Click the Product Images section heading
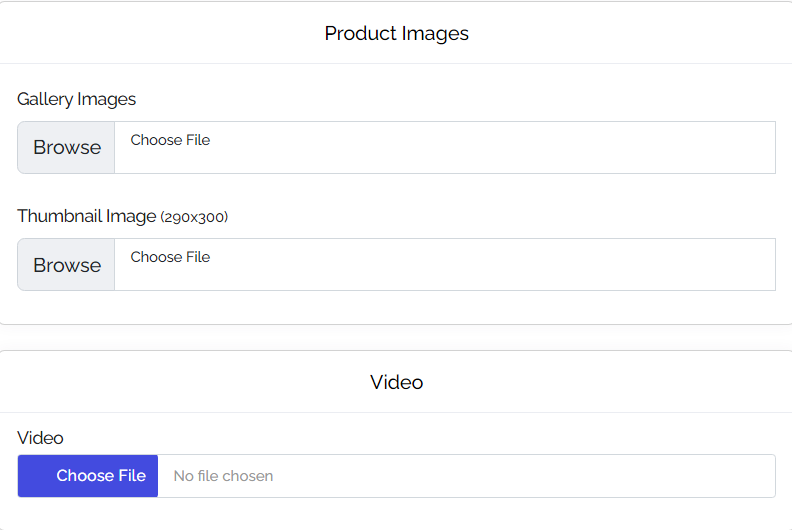Viewport: 792px width, 530px height. 396,33
